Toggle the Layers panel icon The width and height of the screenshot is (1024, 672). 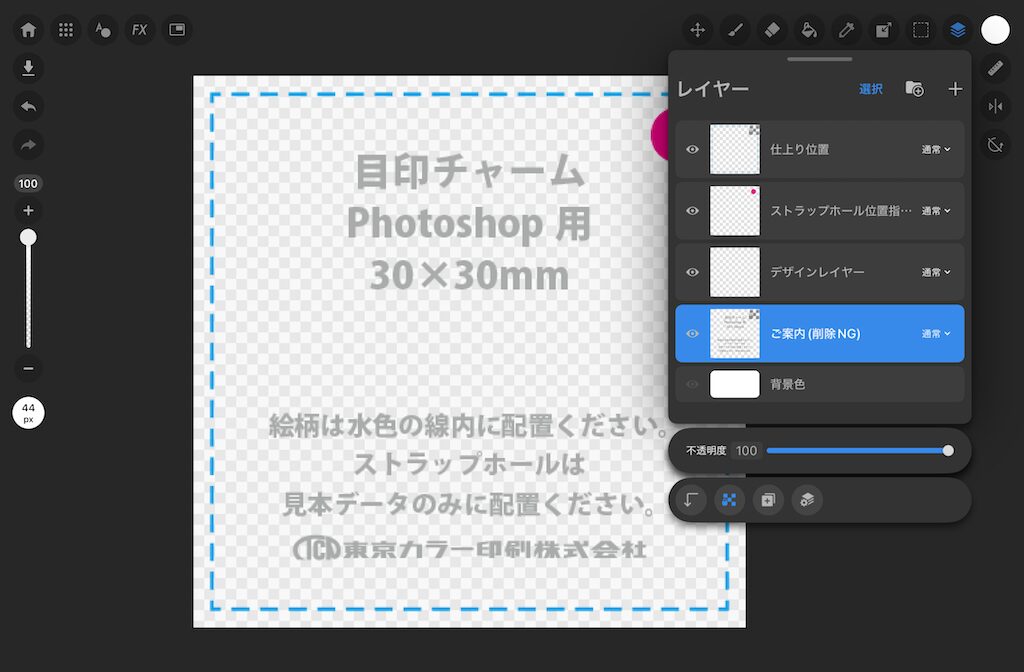tap(958, 30)
